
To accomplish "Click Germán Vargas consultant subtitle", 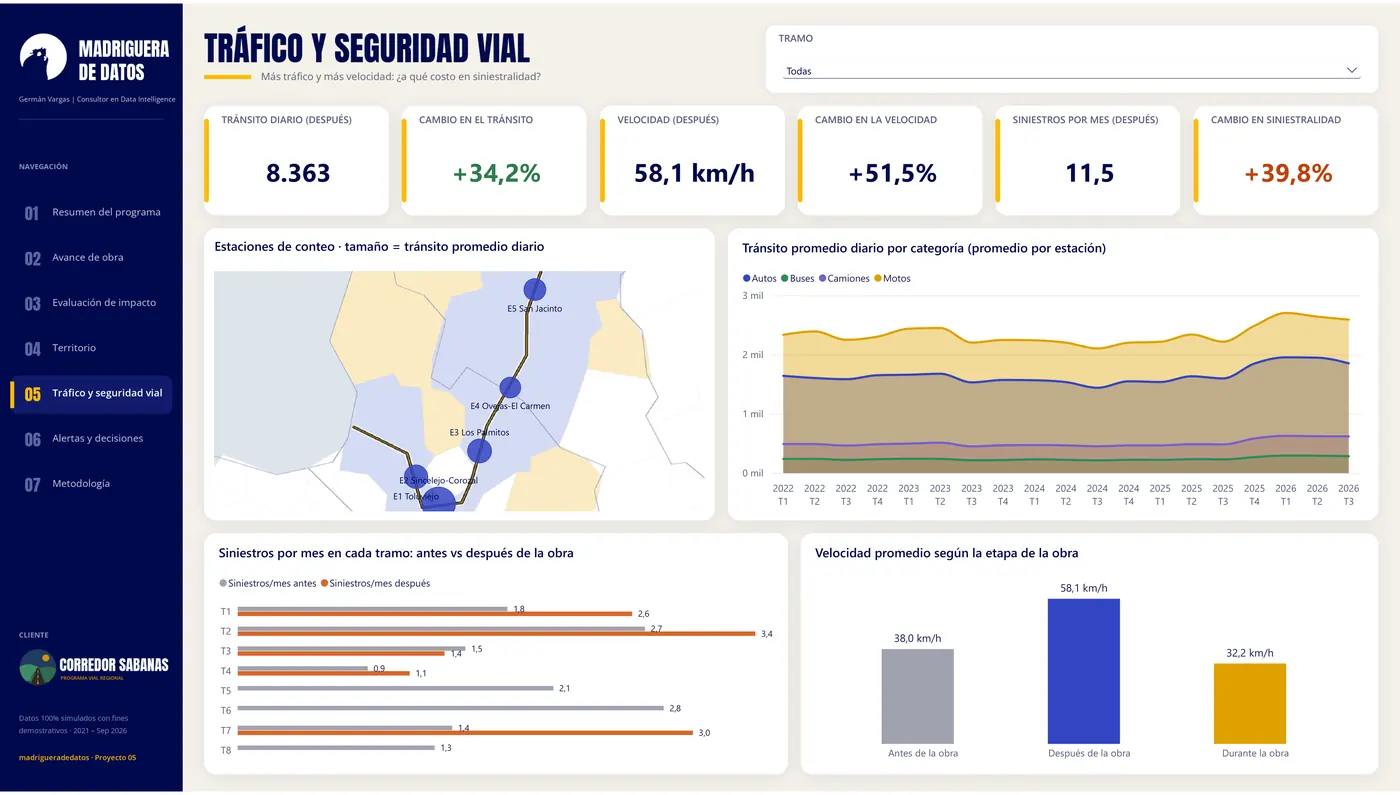I will [x=97, y=99].
